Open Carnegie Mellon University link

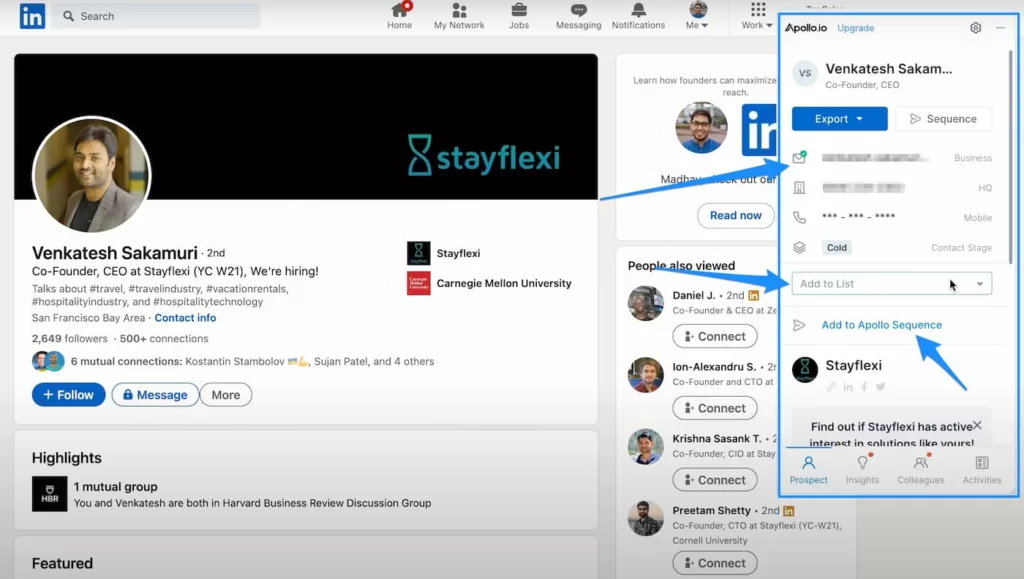click(x=504, y=283)
